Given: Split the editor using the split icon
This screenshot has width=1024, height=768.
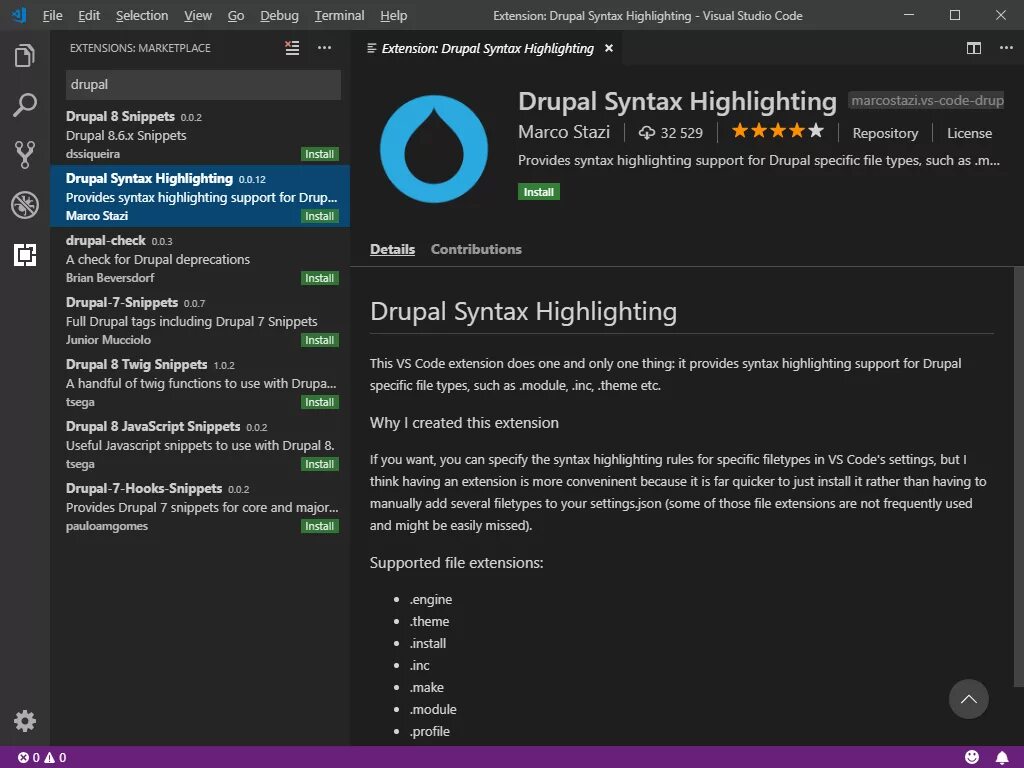Looking at the screenshot, I should tap(974, 47).
